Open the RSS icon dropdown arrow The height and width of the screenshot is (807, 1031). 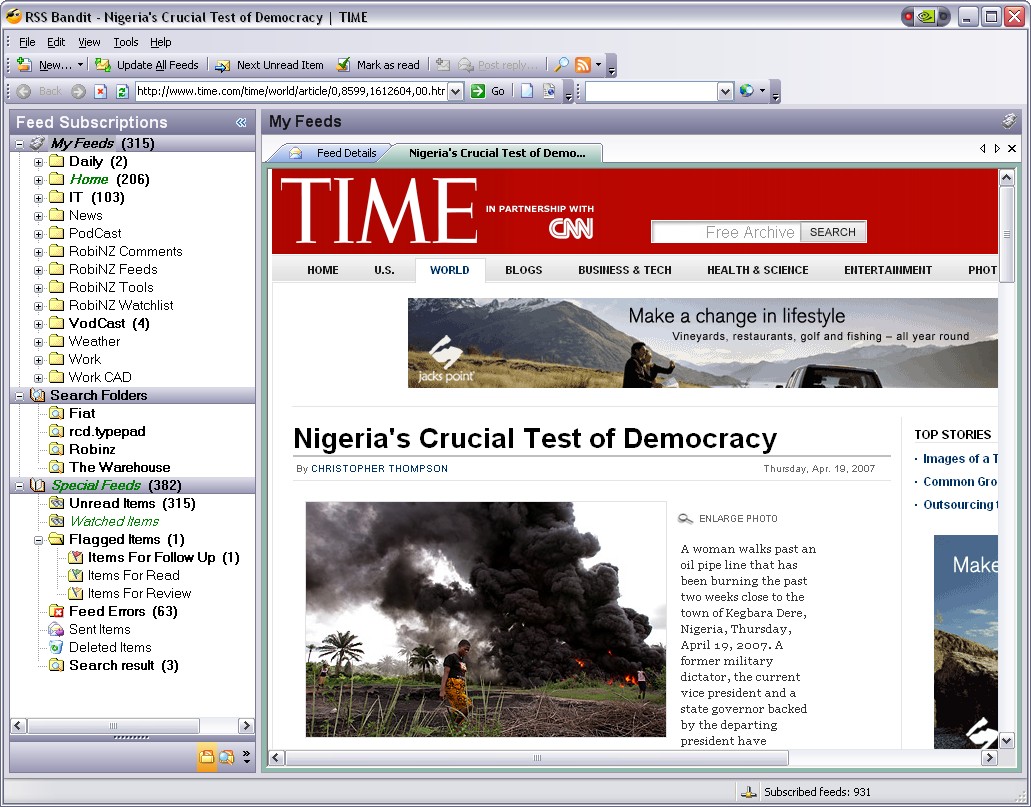pyautogui.click(x=598, y=64)
